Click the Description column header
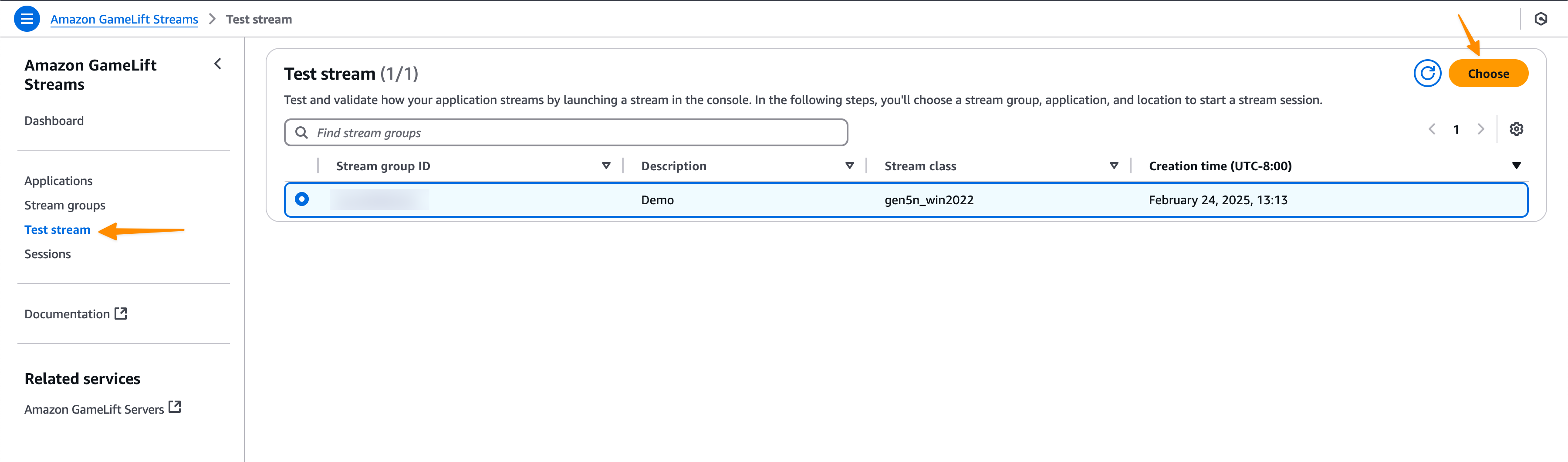 pos(674,166)
